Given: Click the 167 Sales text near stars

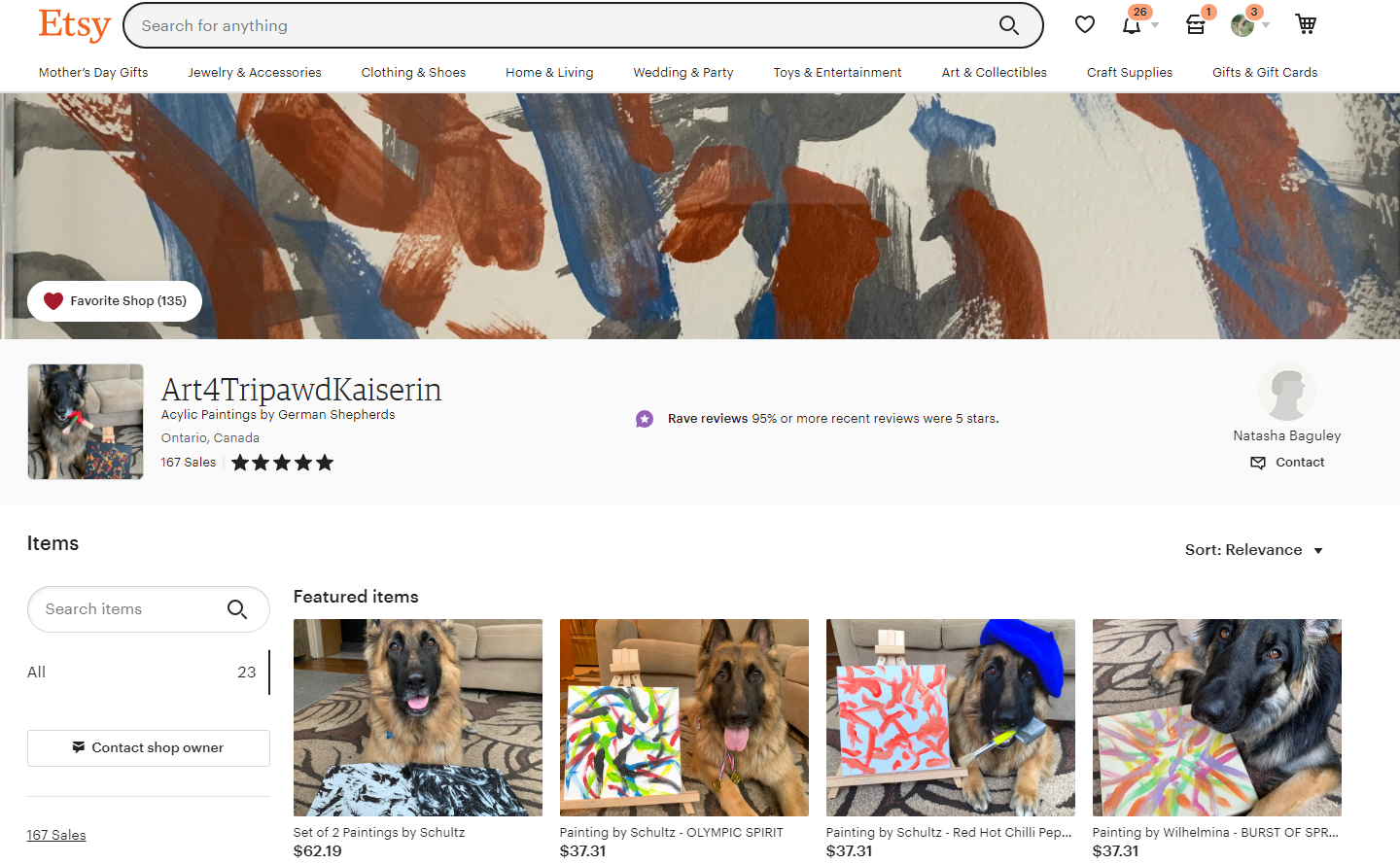Looking at the screenshot, I should pos(189,463).
